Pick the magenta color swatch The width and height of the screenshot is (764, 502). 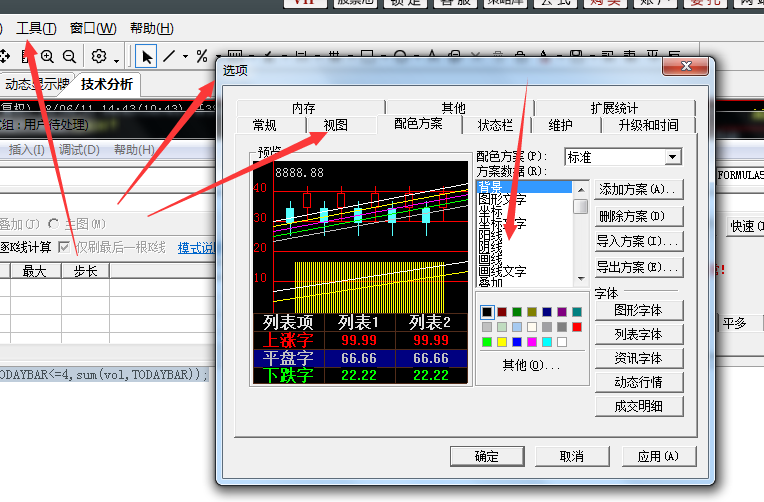click(x=532, y=342)
